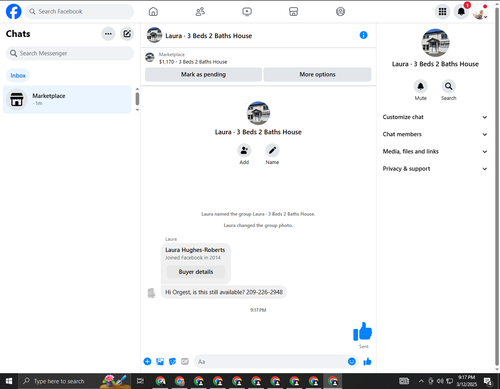Open the Friends tab icon
Screen dimensions: 500x389
200,12
